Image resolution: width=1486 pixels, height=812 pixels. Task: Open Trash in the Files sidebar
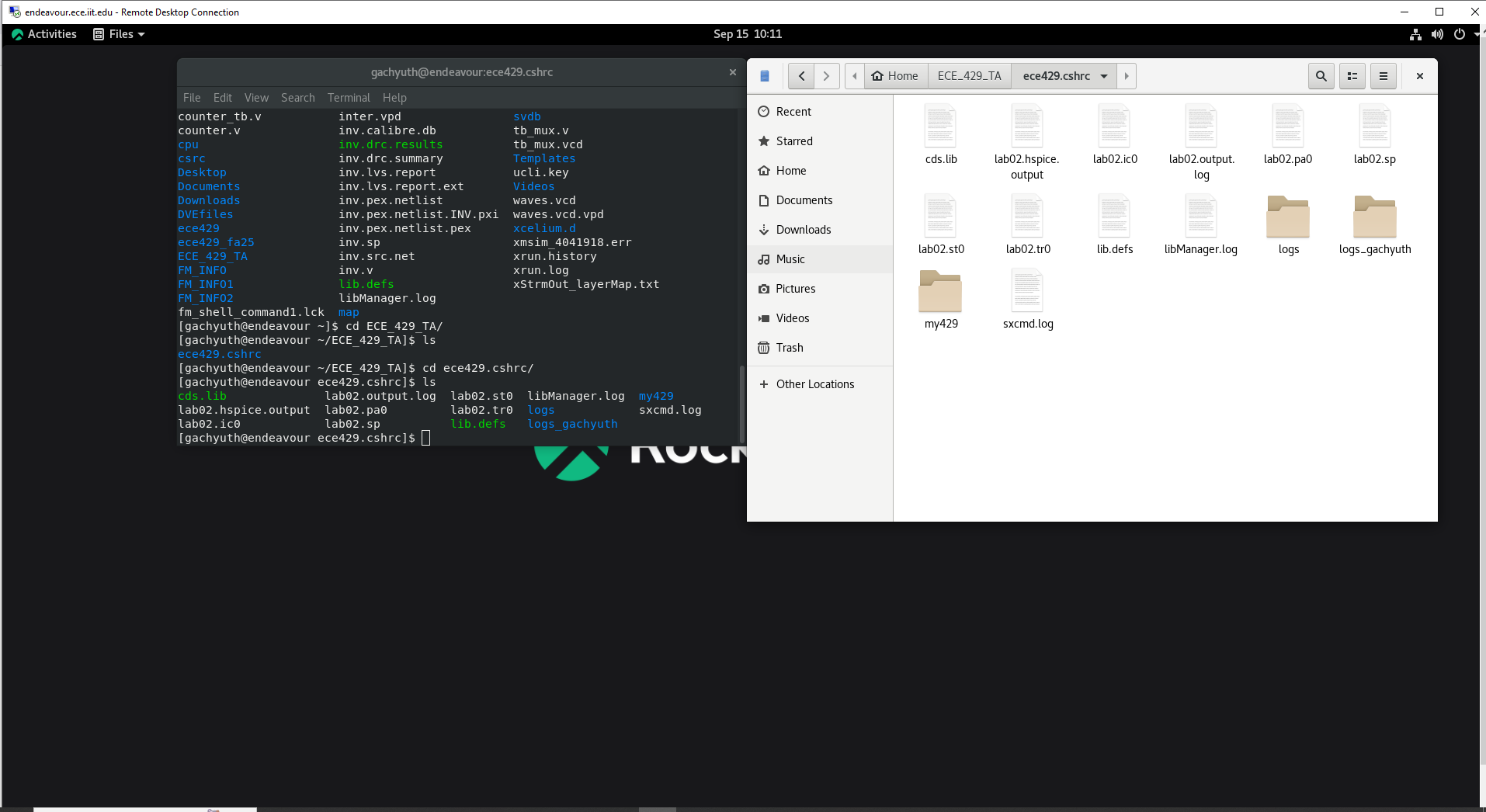(820, 348)
